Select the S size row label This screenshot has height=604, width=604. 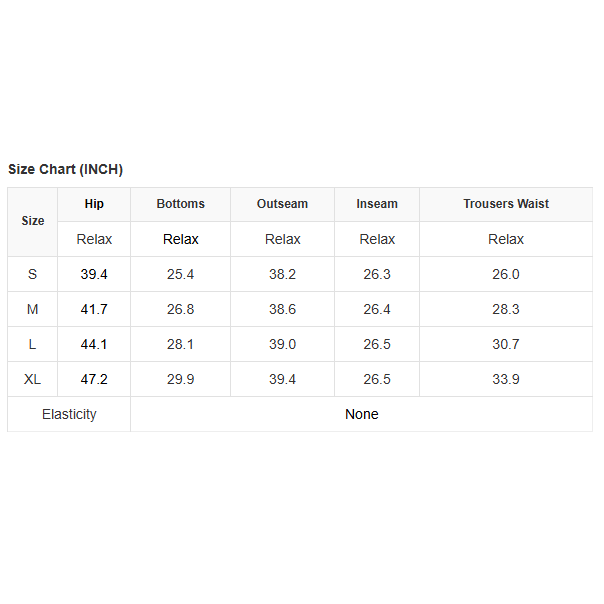point(33,274)
